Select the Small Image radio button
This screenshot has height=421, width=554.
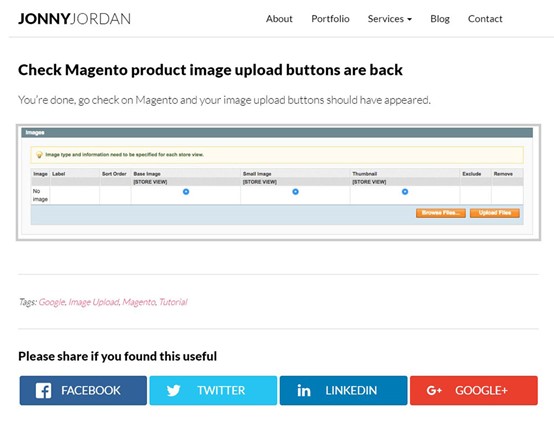pyautogui.click(x=295, y=192)
